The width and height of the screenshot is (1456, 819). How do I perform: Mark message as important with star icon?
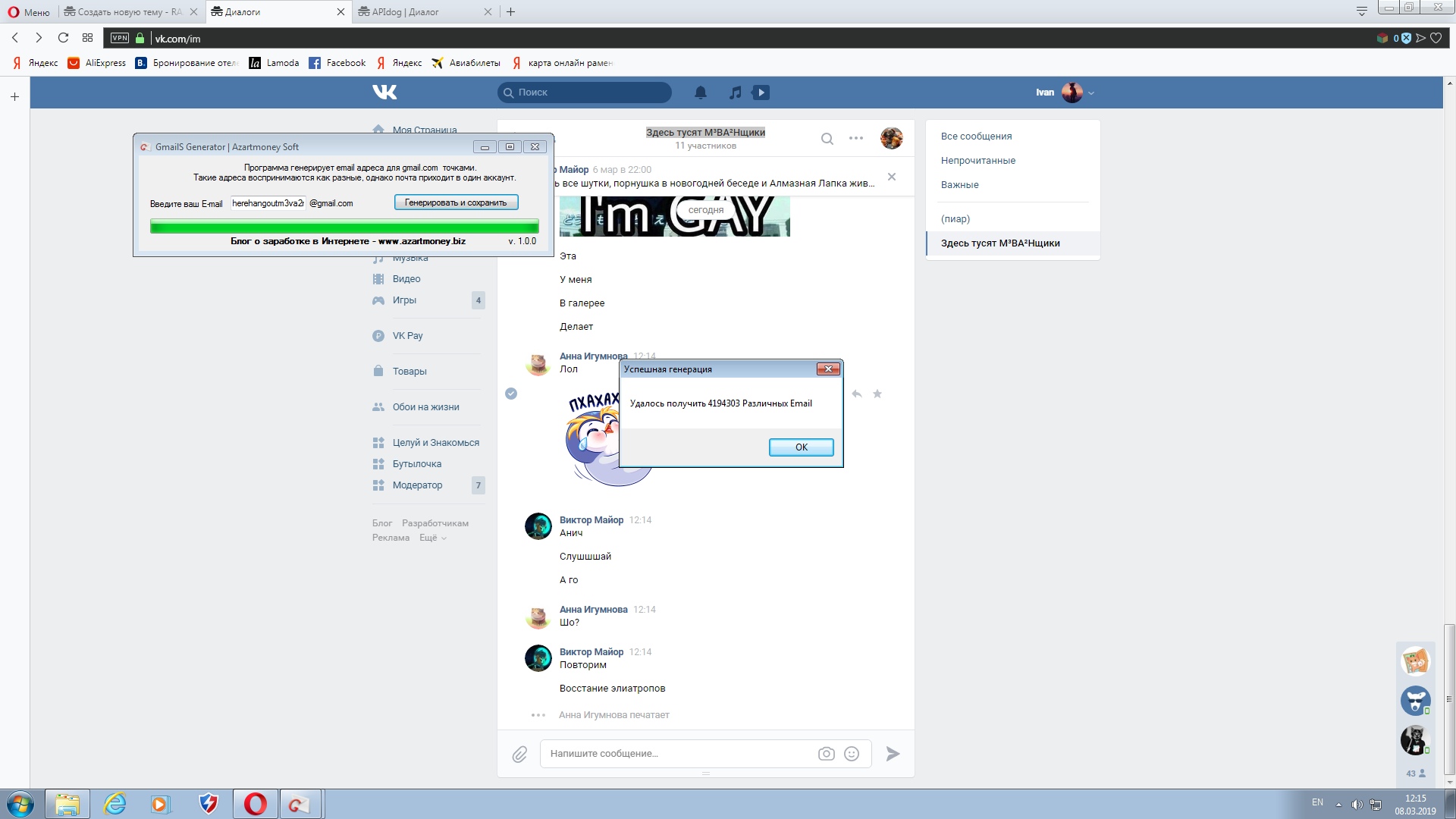[x=877, y=394]
